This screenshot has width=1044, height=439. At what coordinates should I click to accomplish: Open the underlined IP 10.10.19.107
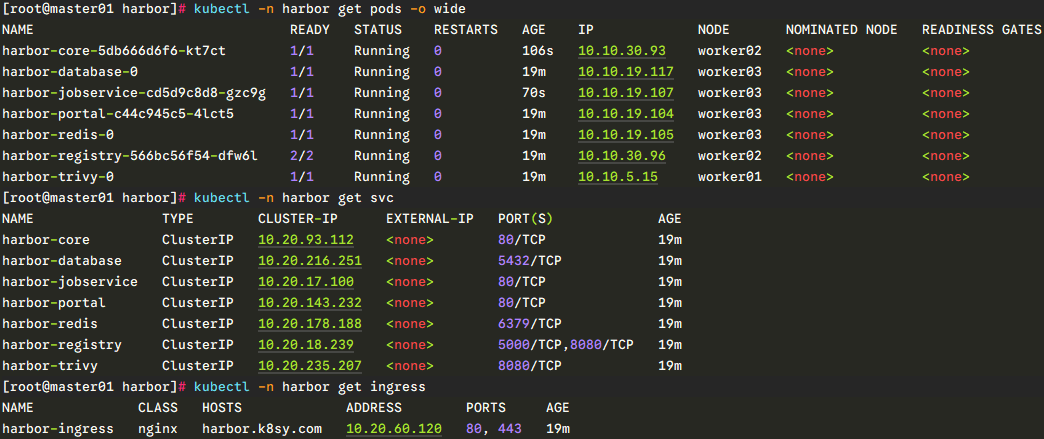(x=625, y=93)
